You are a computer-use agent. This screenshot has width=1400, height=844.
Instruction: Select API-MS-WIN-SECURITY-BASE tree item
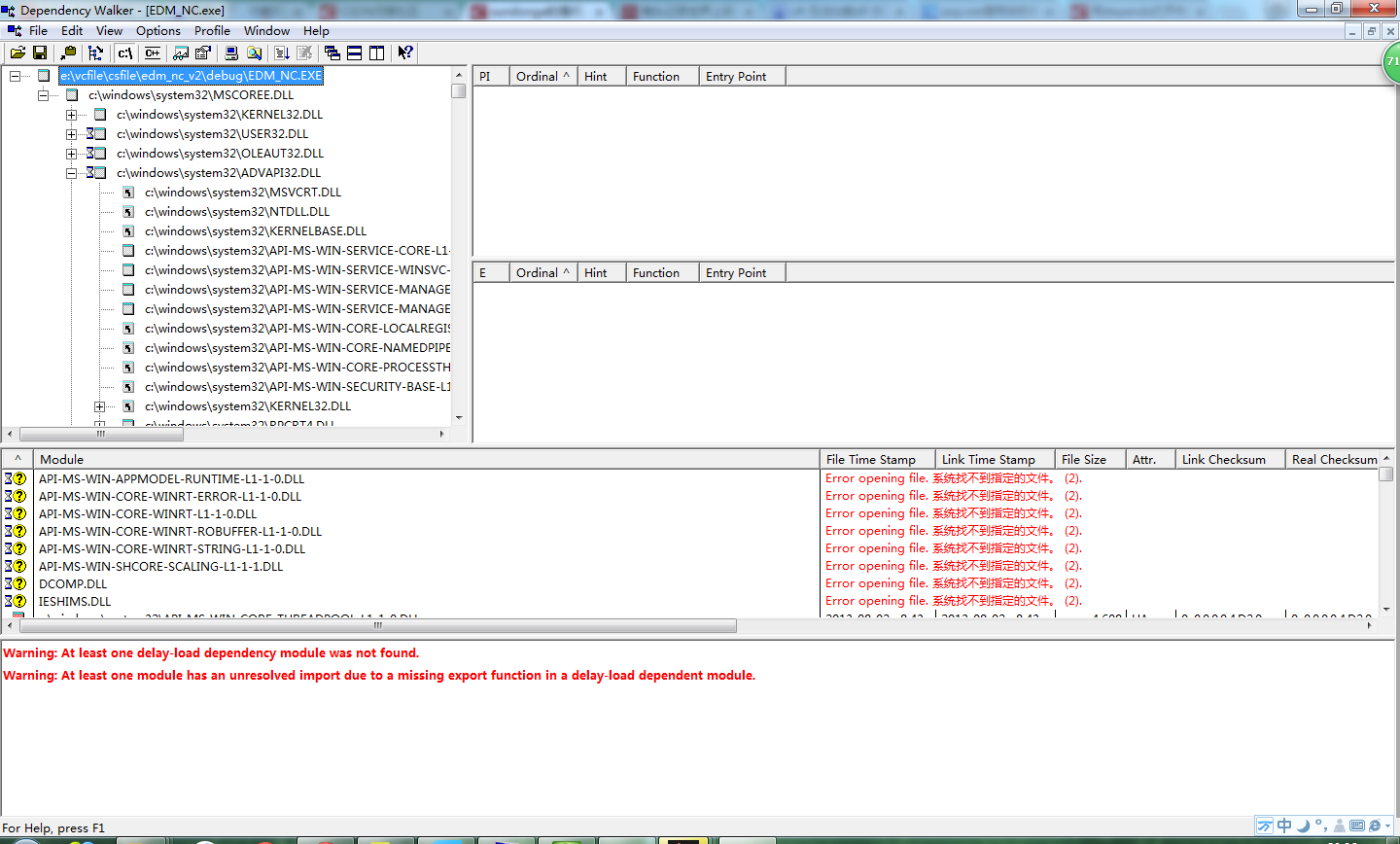[297, 387]
